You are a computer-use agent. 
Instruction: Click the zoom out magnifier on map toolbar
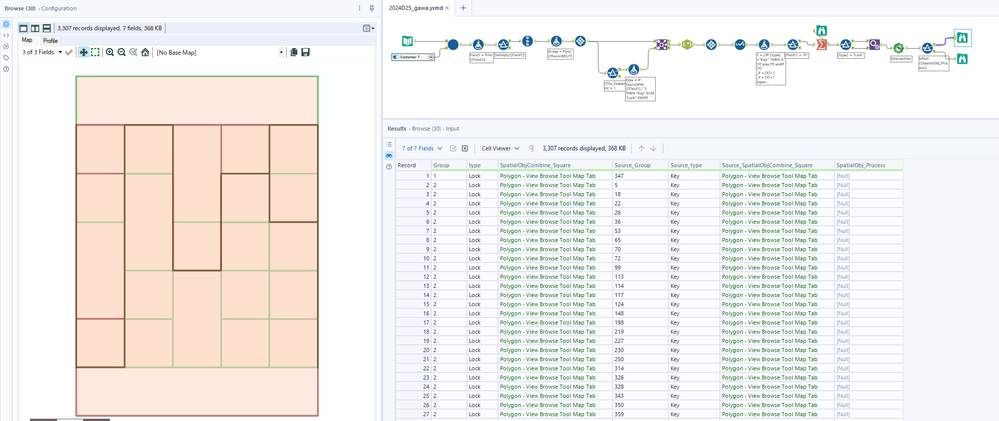tap(121, 52)
